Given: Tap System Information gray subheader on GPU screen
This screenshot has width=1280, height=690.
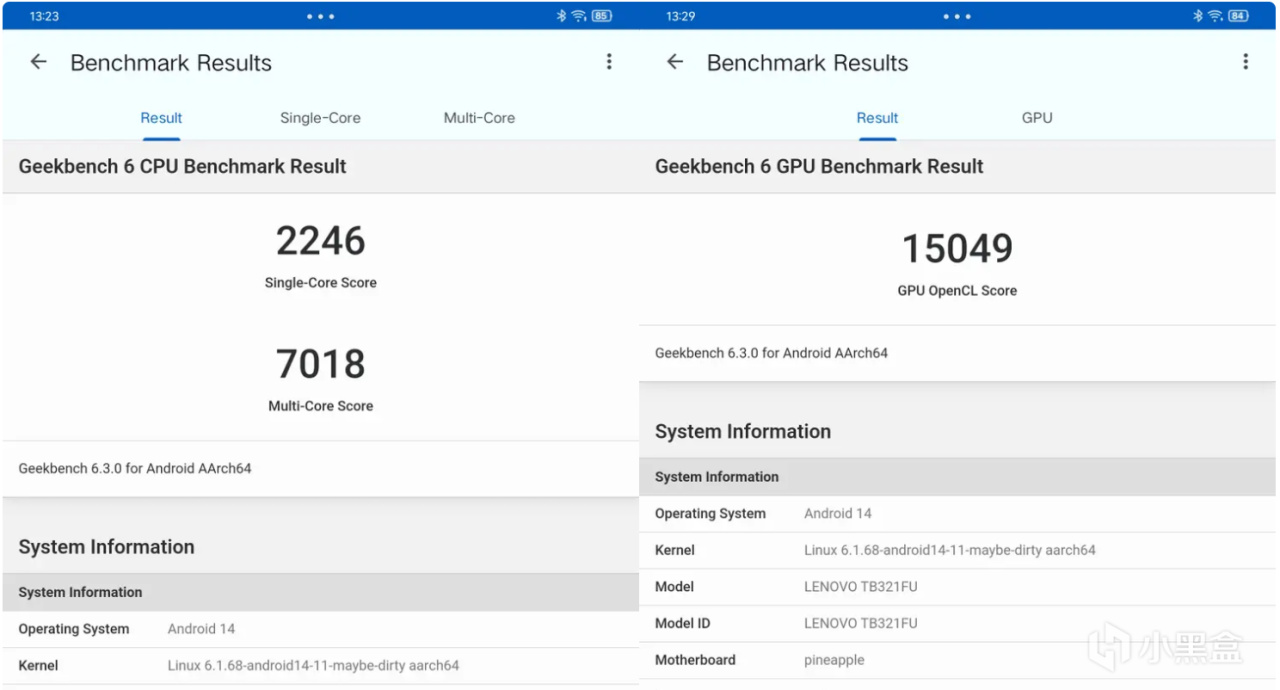Looking at the screenshot, I should point(957,477).
